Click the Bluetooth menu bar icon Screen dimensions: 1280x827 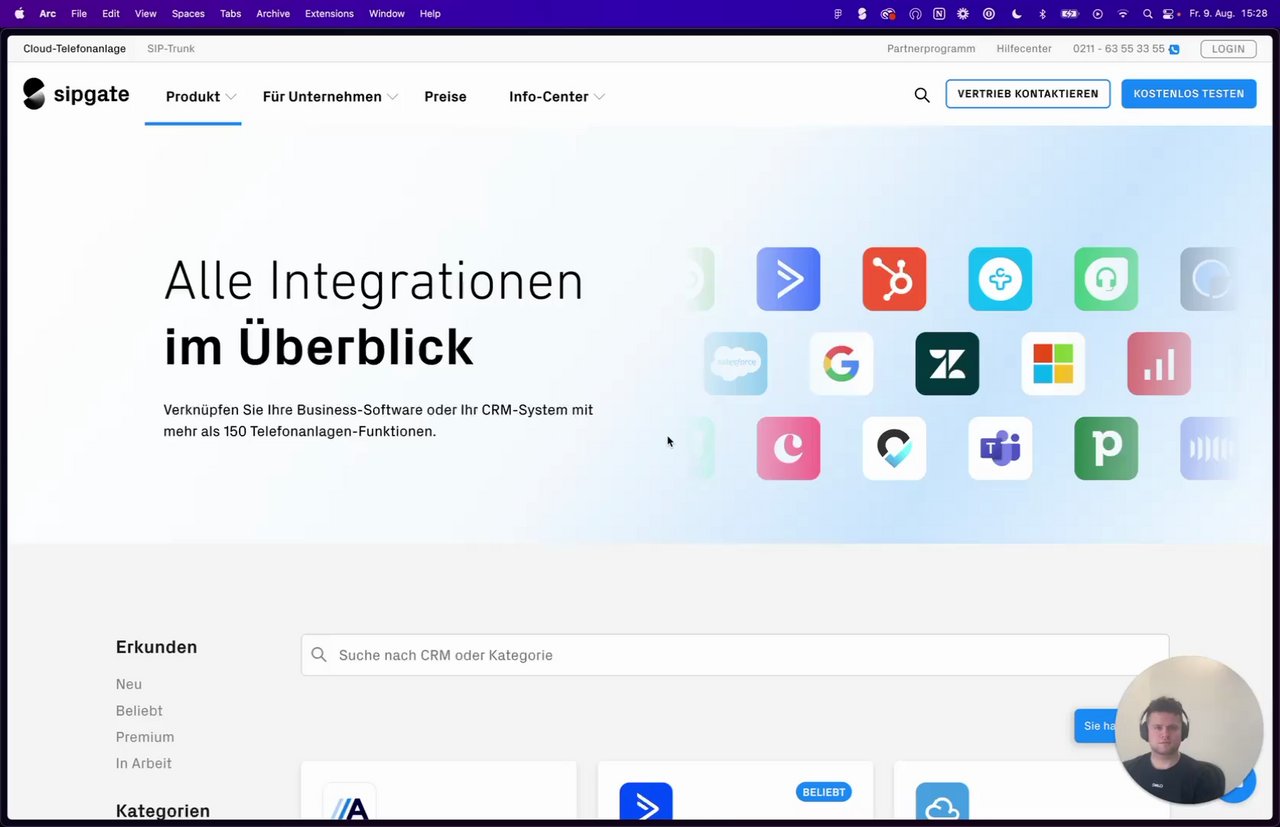coord(1042,14)
